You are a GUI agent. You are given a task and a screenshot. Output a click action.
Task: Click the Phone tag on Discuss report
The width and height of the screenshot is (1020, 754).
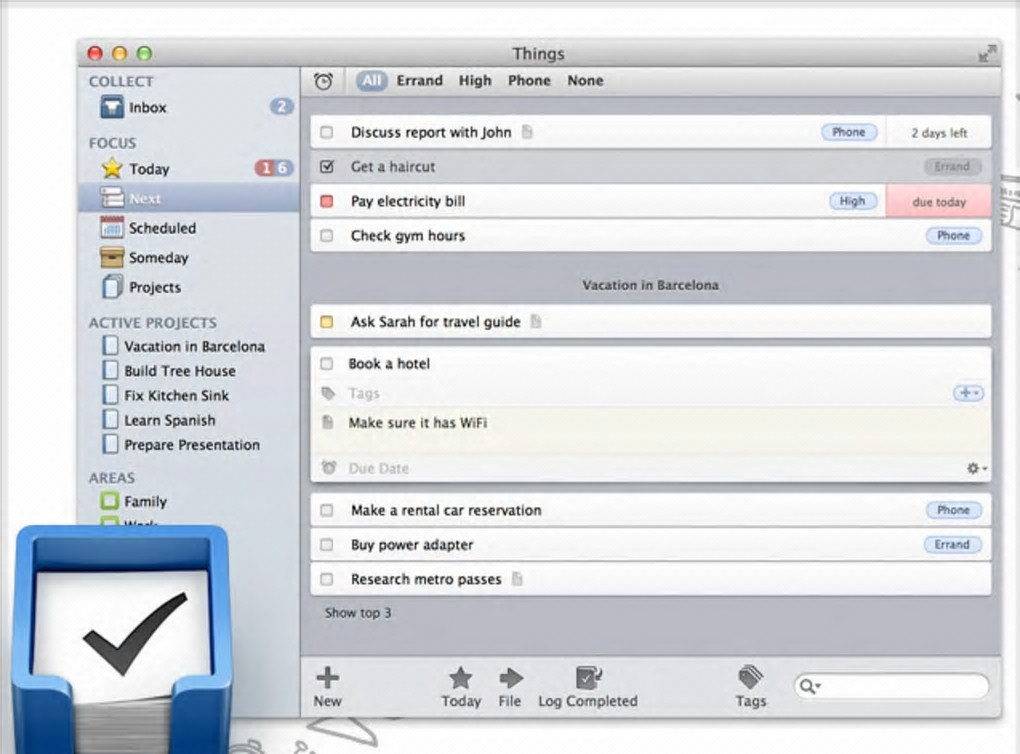pyautogui.click(x=849, y=132)
